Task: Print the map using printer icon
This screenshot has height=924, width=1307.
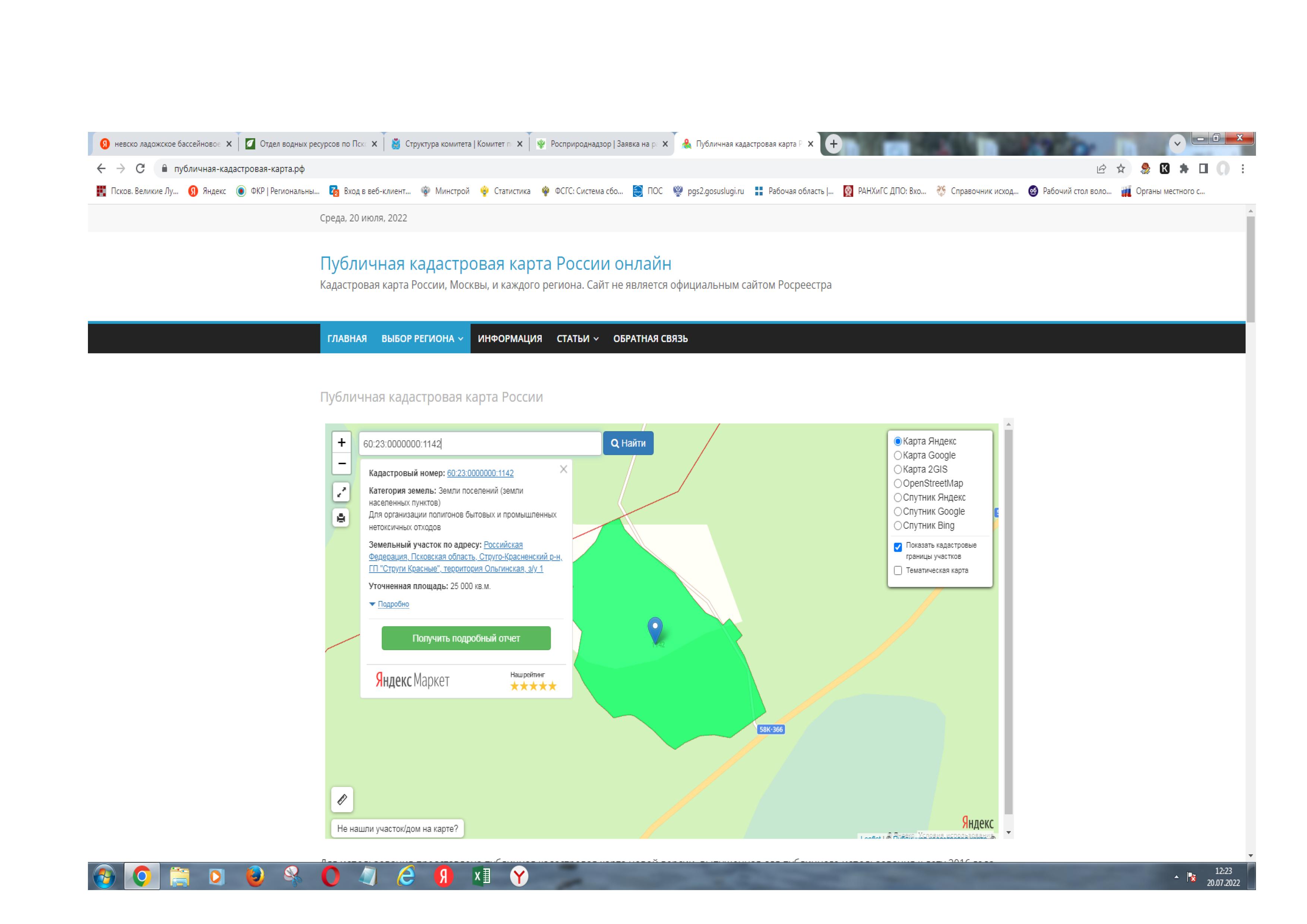Action: click(341, 518)
